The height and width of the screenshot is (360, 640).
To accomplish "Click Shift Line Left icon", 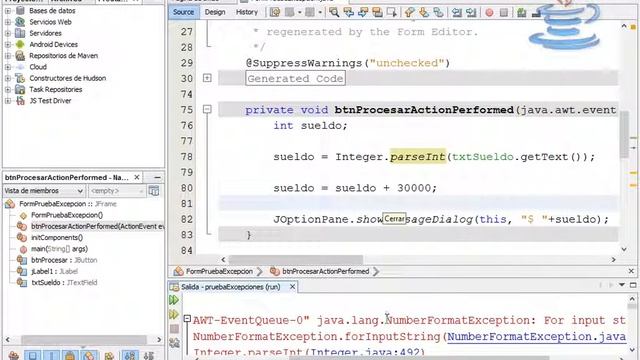I will (457, 12).
